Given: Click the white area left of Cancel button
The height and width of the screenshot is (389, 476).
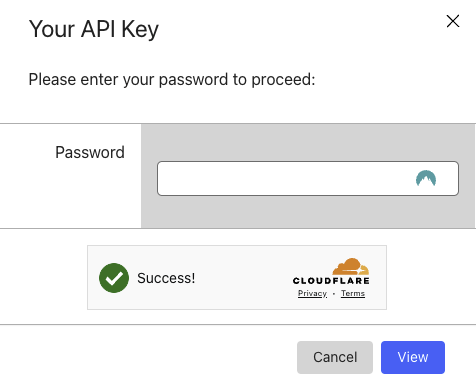Looking at the screenshot, I should point(148,357).
